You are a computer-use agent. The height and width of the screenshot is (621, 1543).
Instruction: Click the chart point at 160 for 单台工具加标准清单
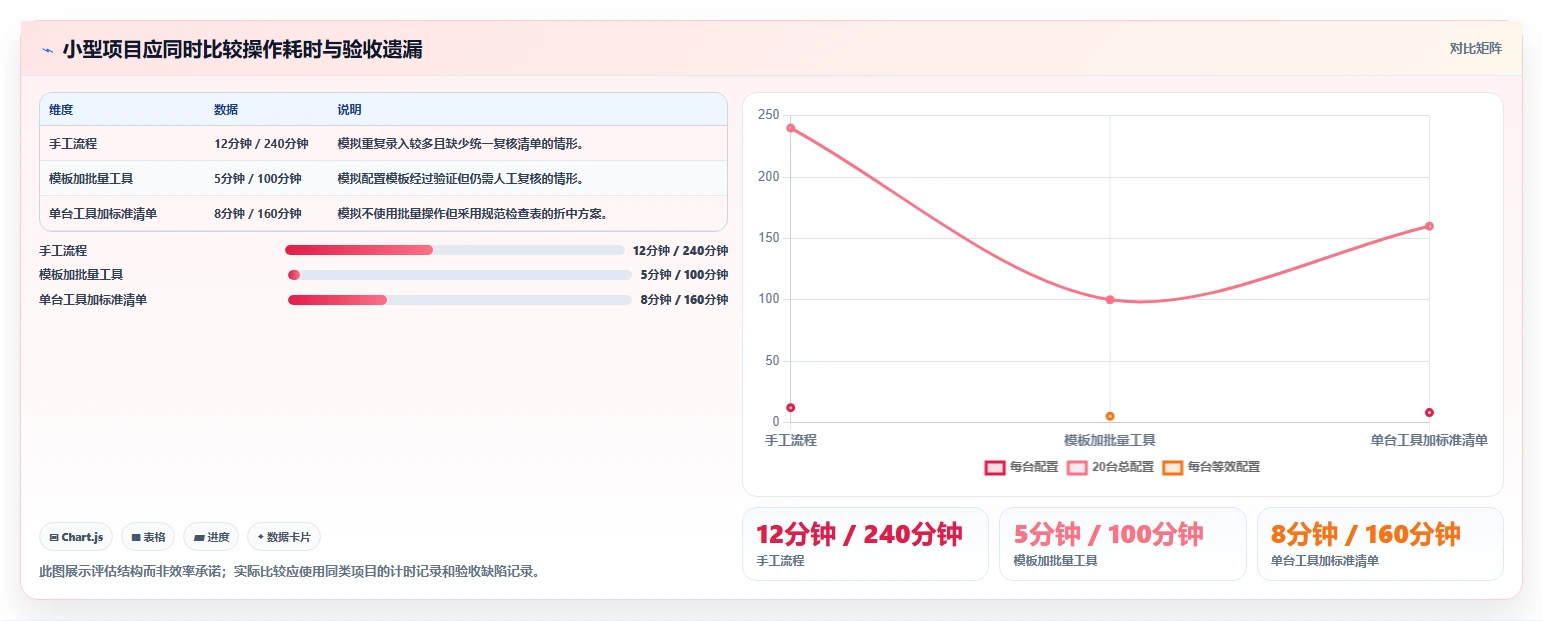(x=1429, y=226)
